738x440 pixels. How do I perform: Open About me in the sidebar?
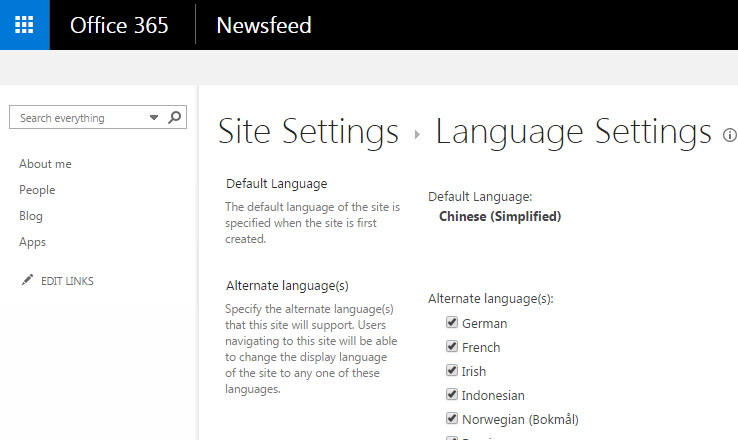coord(45,164)
